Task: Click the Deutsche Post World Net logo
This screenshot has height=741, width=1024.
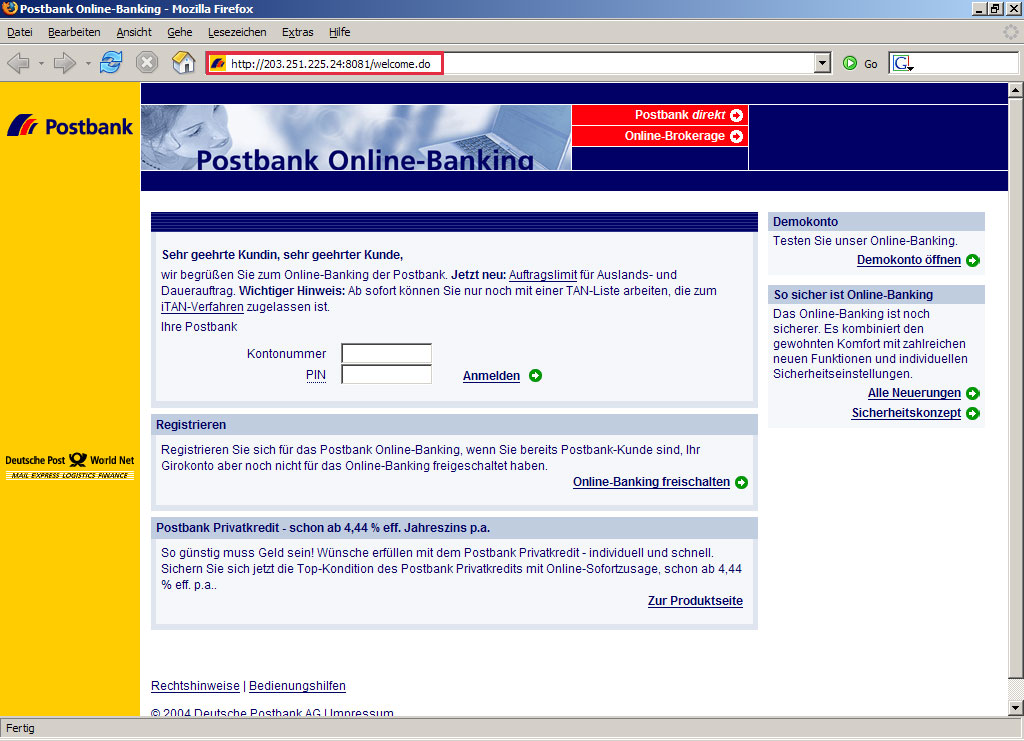Action: pos(70,466)
